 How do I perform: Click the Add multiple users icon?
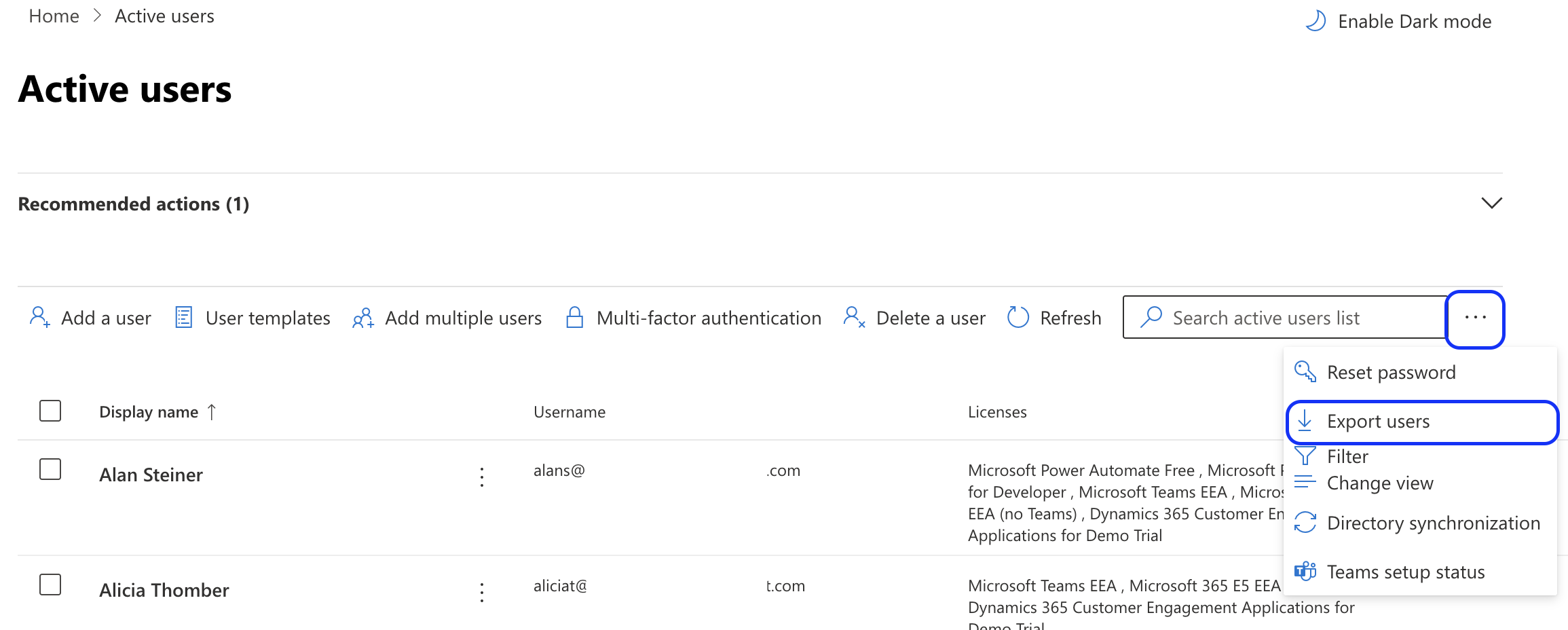[x=362, y=317]
